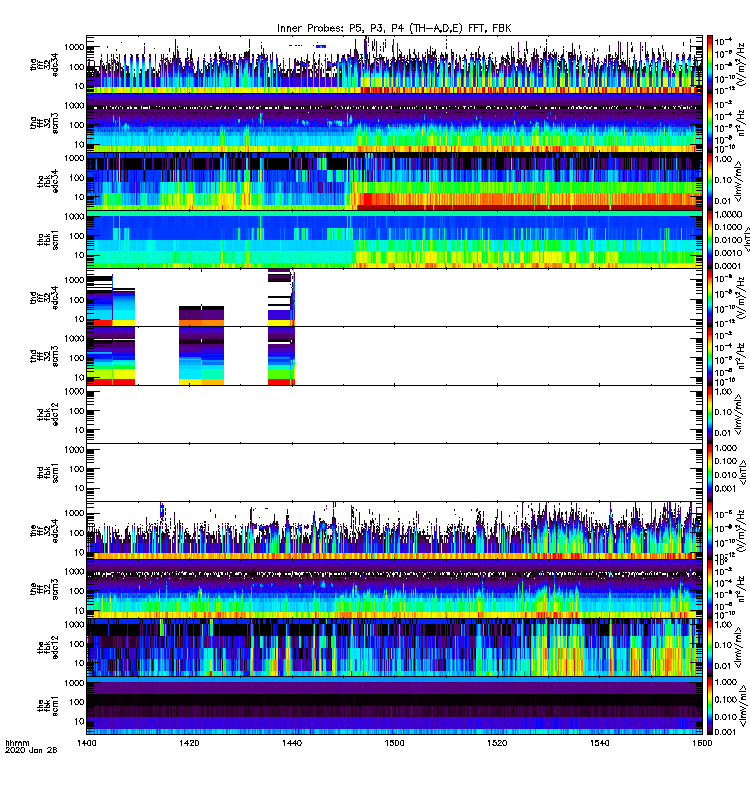This screenshot has height=800, width=750.
Task: Click the color bar beside thd fbk edc12 panel
Action: 710,414
